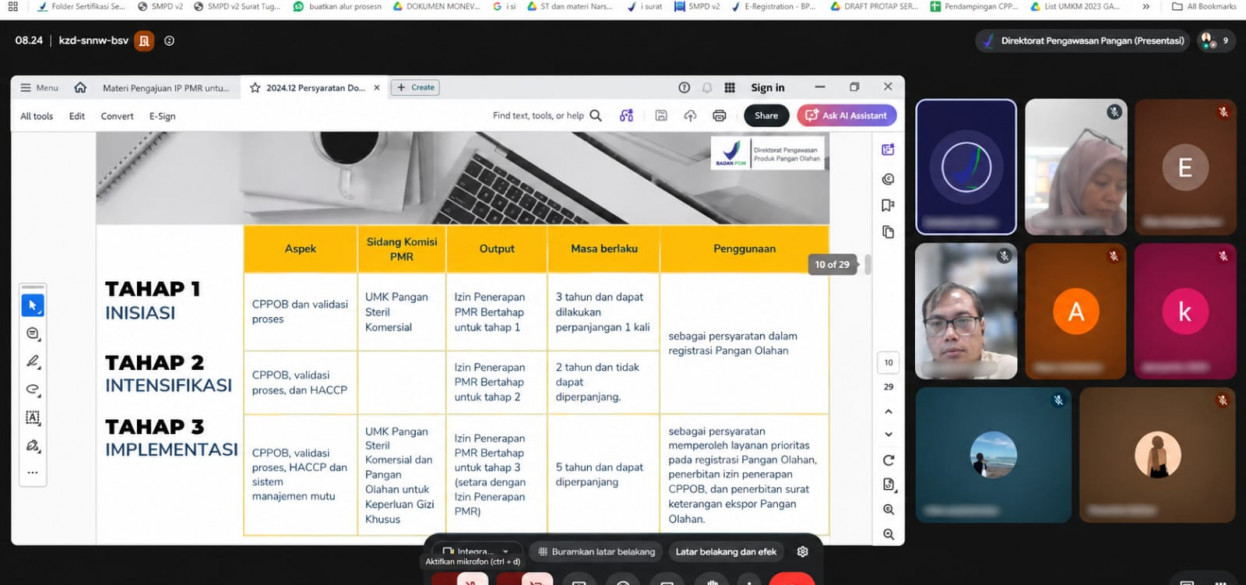Select the arrow selection tool
Viewport: 1246px width, 585px height.
tap(33, 305)
